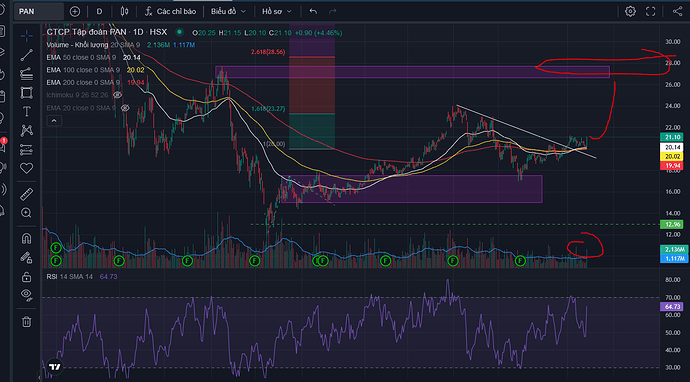
Task: Open chart settings via the gear icon
Action: tap(631, 11)
